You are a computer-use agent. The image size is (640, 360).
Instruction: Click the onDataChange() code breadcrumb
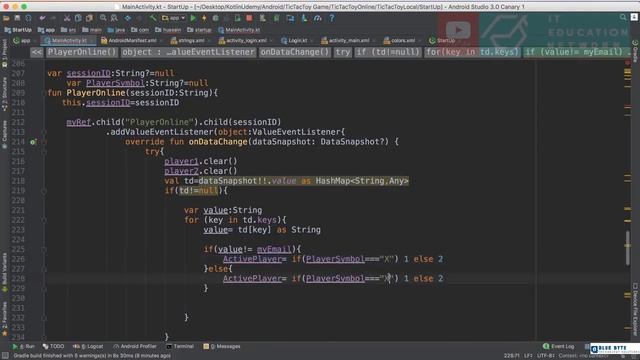[294, 52]
